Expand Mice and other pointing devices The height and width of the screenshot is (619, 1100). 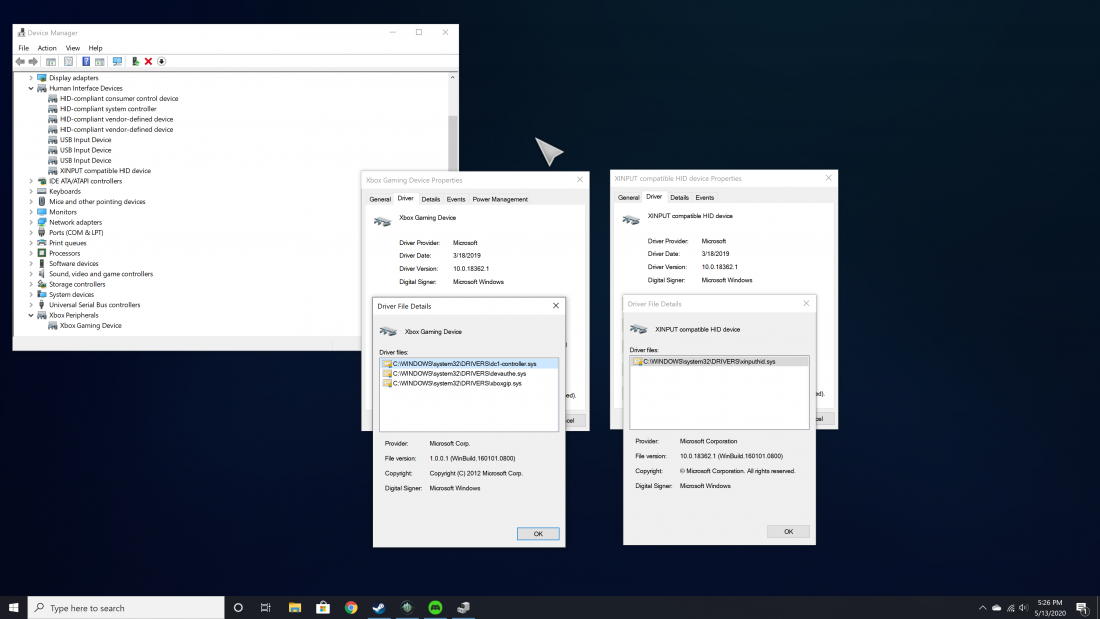(x=31, y=201)
